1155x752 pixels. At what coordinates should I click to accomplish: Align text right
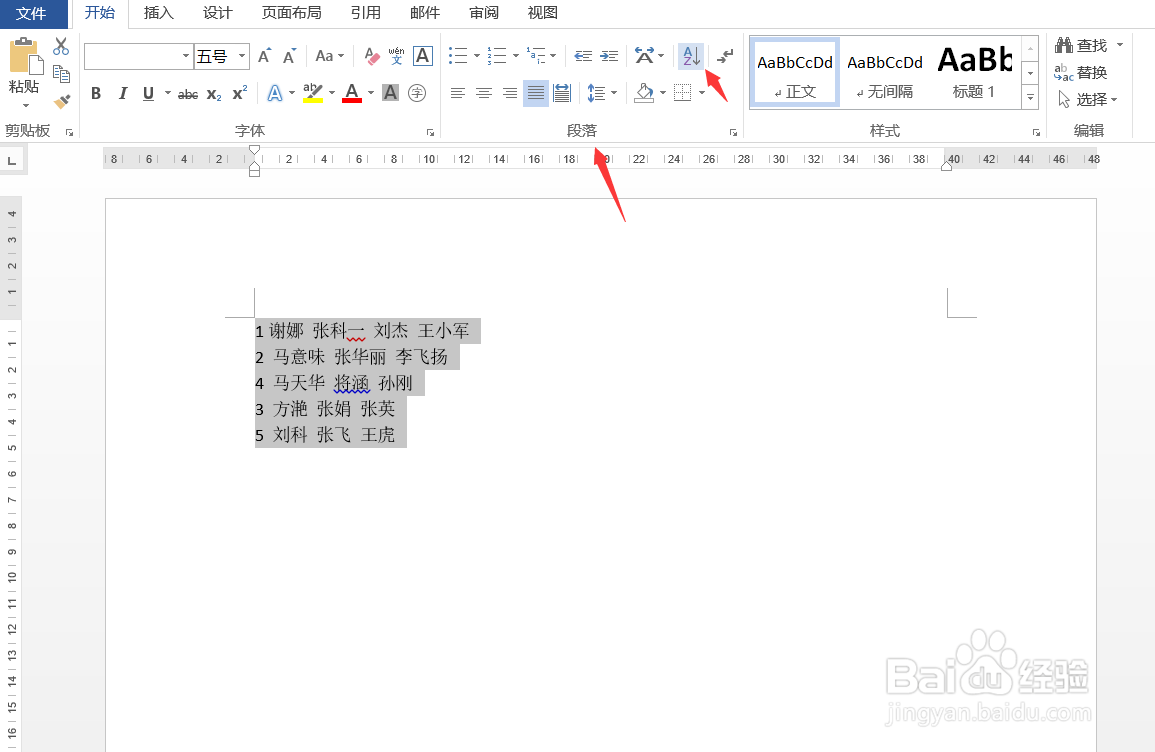[x=510, y=93]
